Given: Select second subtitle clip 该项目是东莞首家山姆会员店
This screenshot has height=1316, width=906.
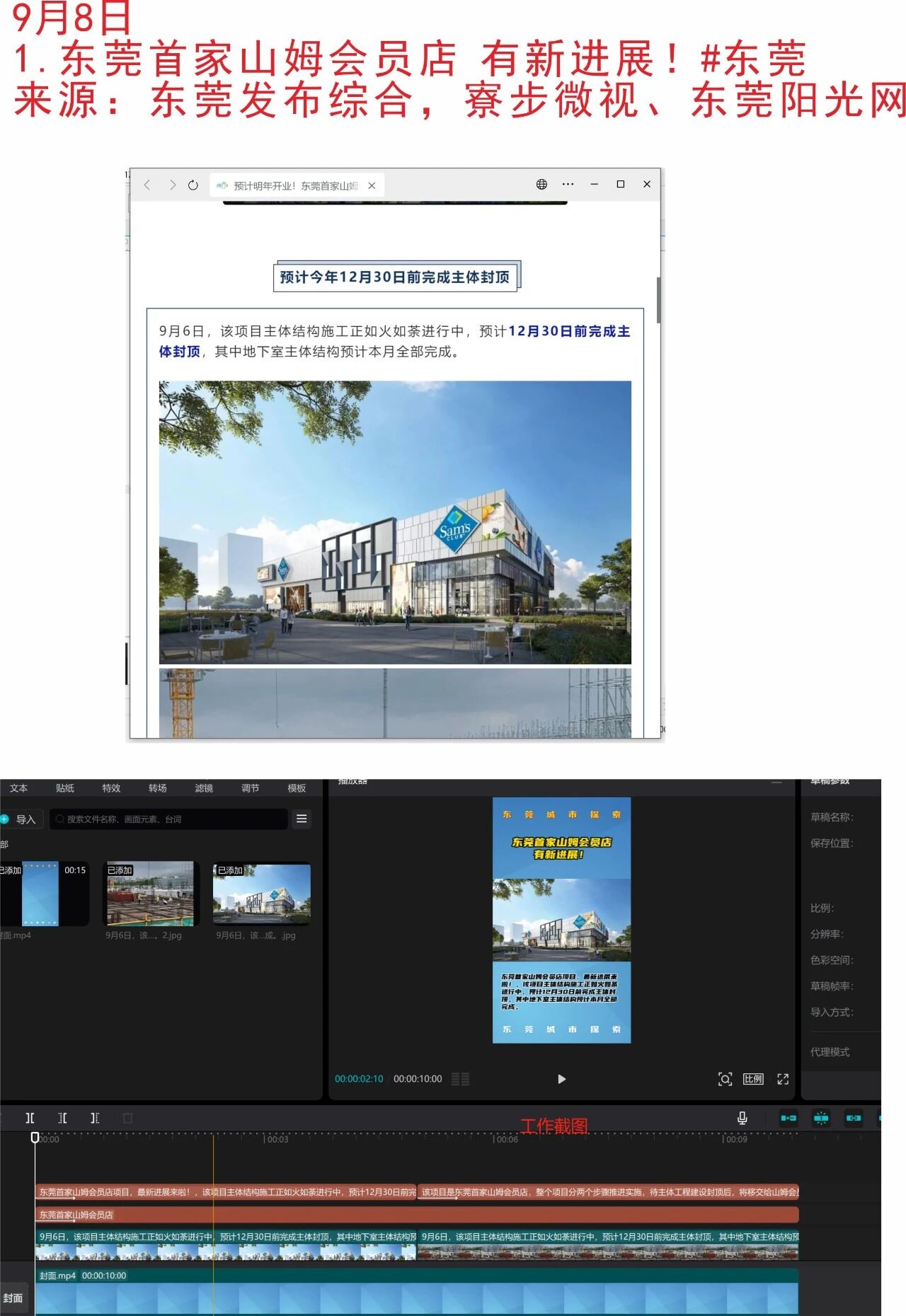Looking at the screenshot, I should [x=609, y=1192].
